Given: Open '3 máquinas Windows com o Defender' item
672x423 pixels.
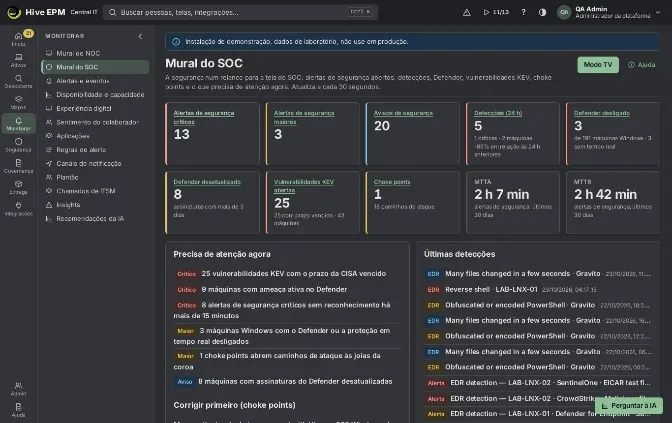Looking at the screenshot, I should click(282, 336).
